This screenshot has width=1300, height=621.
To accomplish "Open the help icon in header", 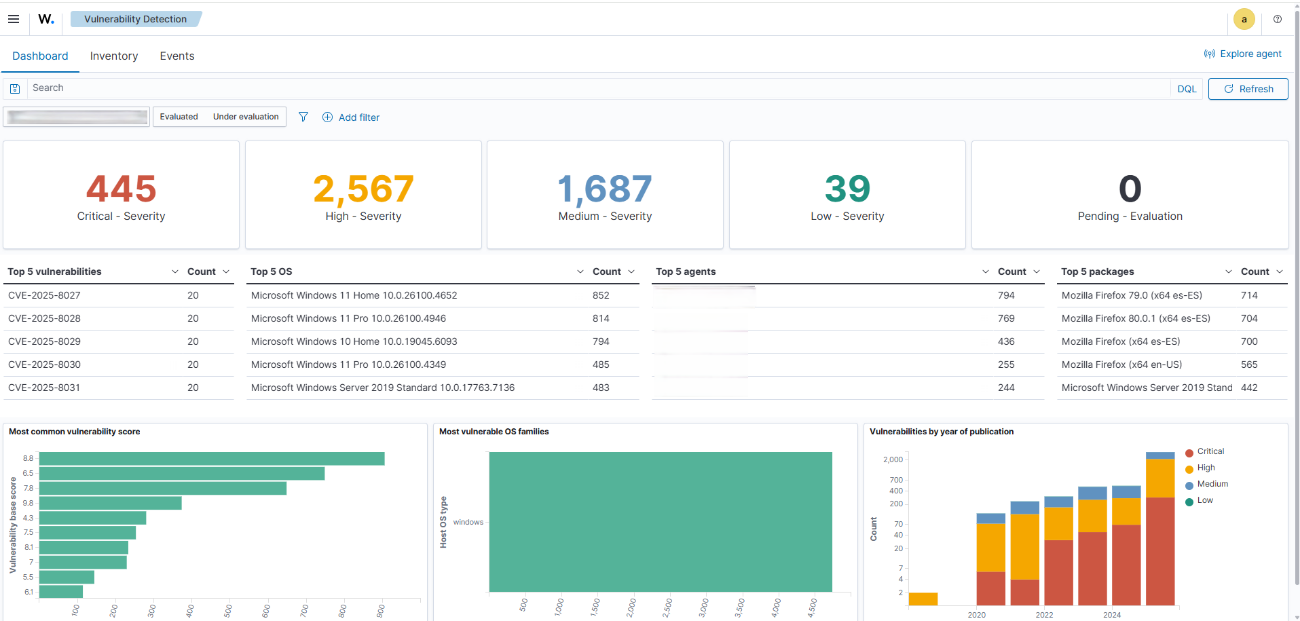I will pos(1277,19).
